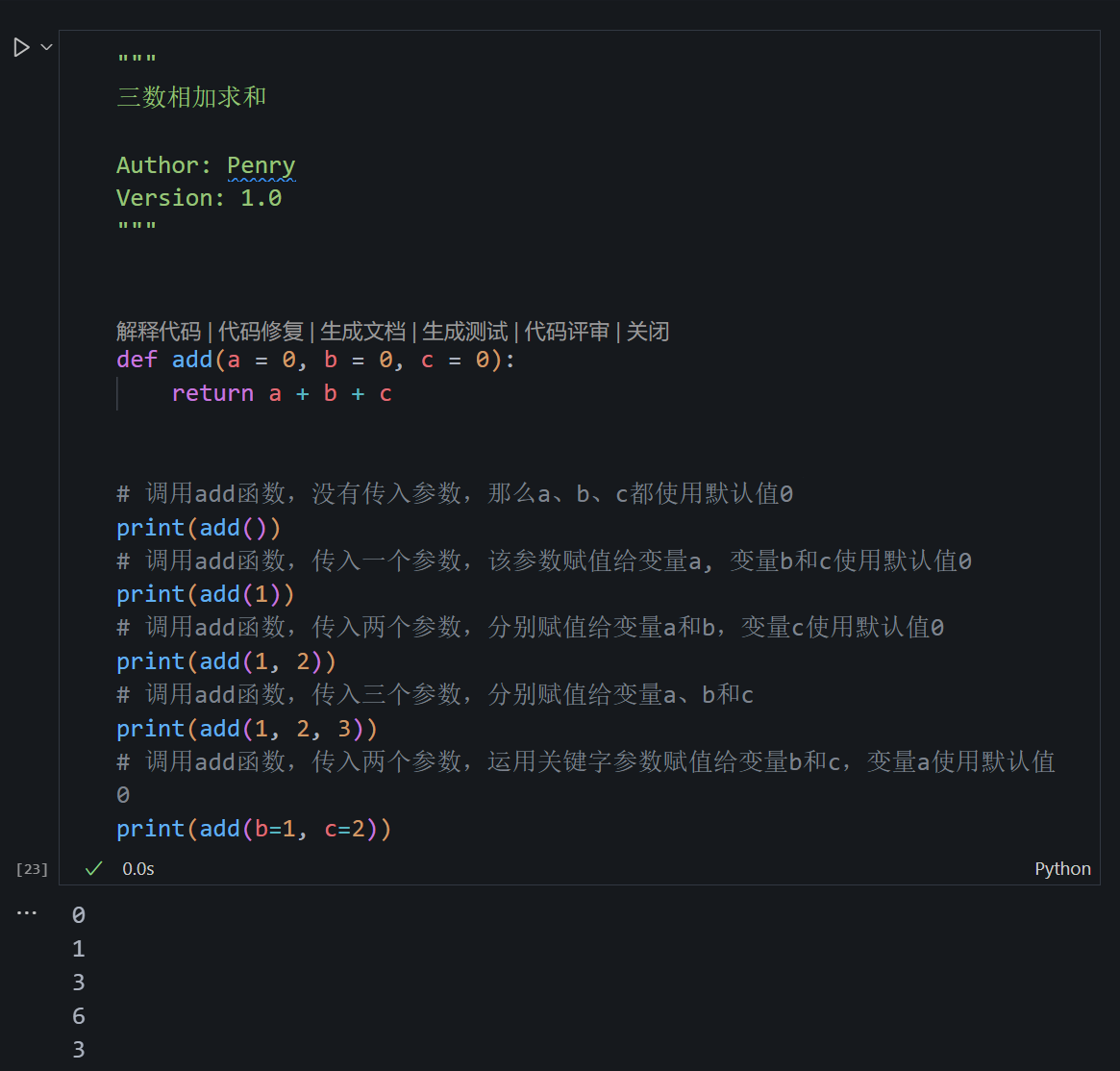Click the output value 6
This screenshot has height=1071, width=1120.
point(78,1015)
